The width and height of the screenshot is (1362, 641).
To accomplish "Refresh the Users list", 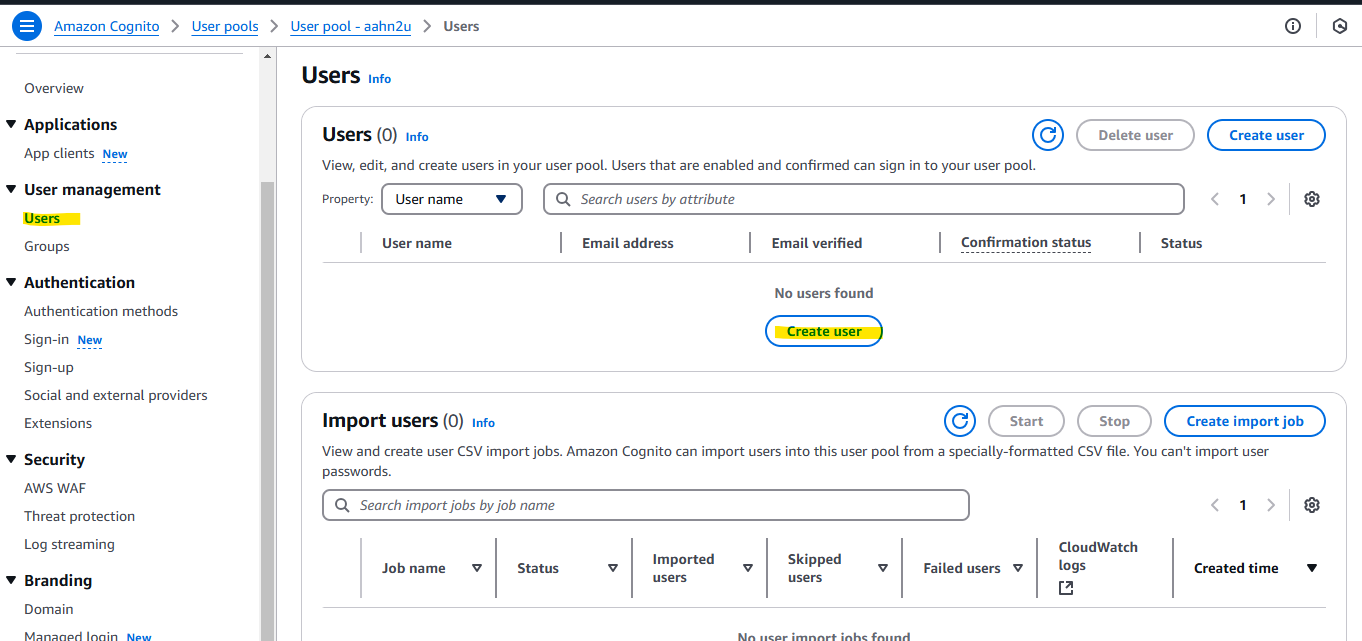I will pos(1048,135).
